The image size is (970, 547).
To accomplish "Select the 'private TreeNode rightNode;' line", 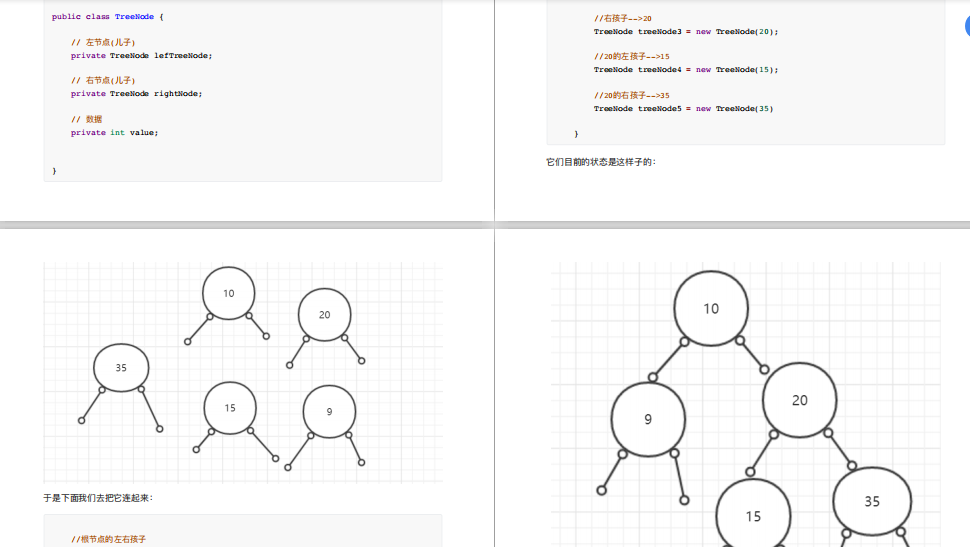I will [136, 93].
